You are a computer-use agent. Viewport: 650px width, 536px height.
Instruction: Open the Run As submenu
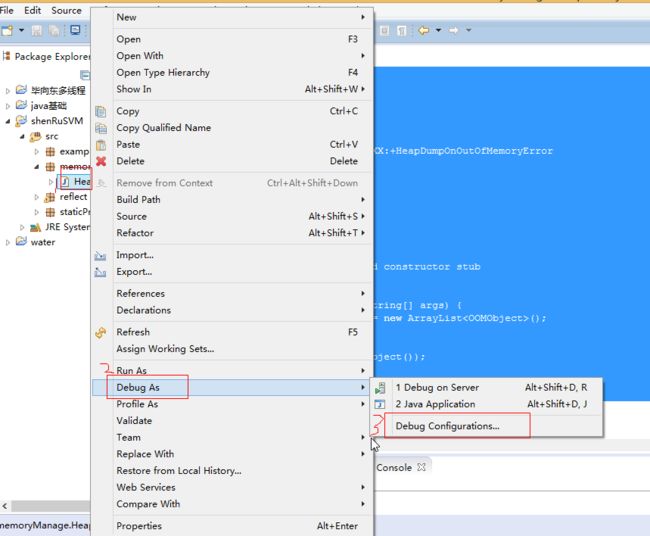[x=233, y=371]
